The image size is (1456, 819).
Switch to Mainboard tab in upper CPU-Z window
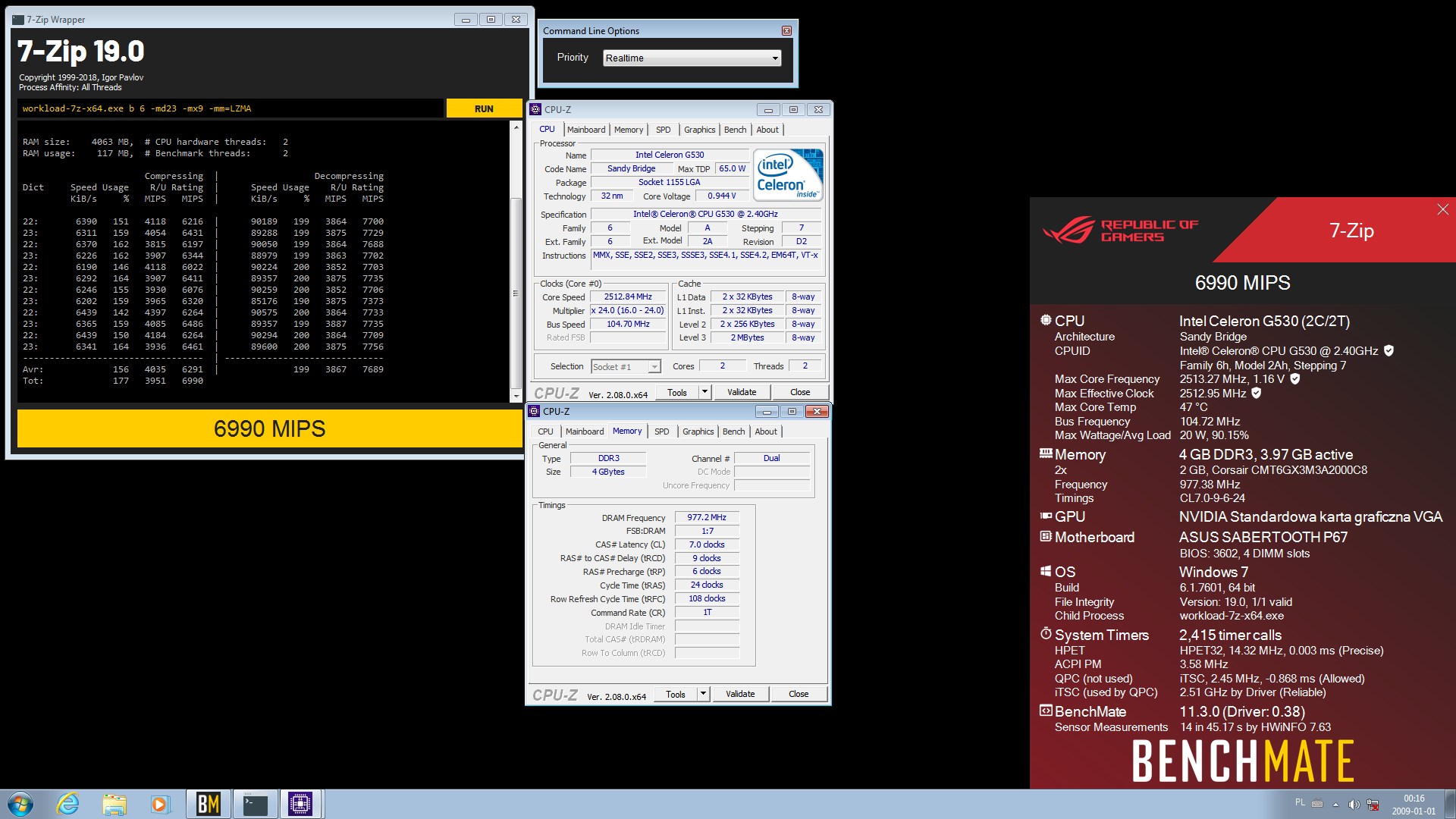pyautogui.click(x=586, y=130)
